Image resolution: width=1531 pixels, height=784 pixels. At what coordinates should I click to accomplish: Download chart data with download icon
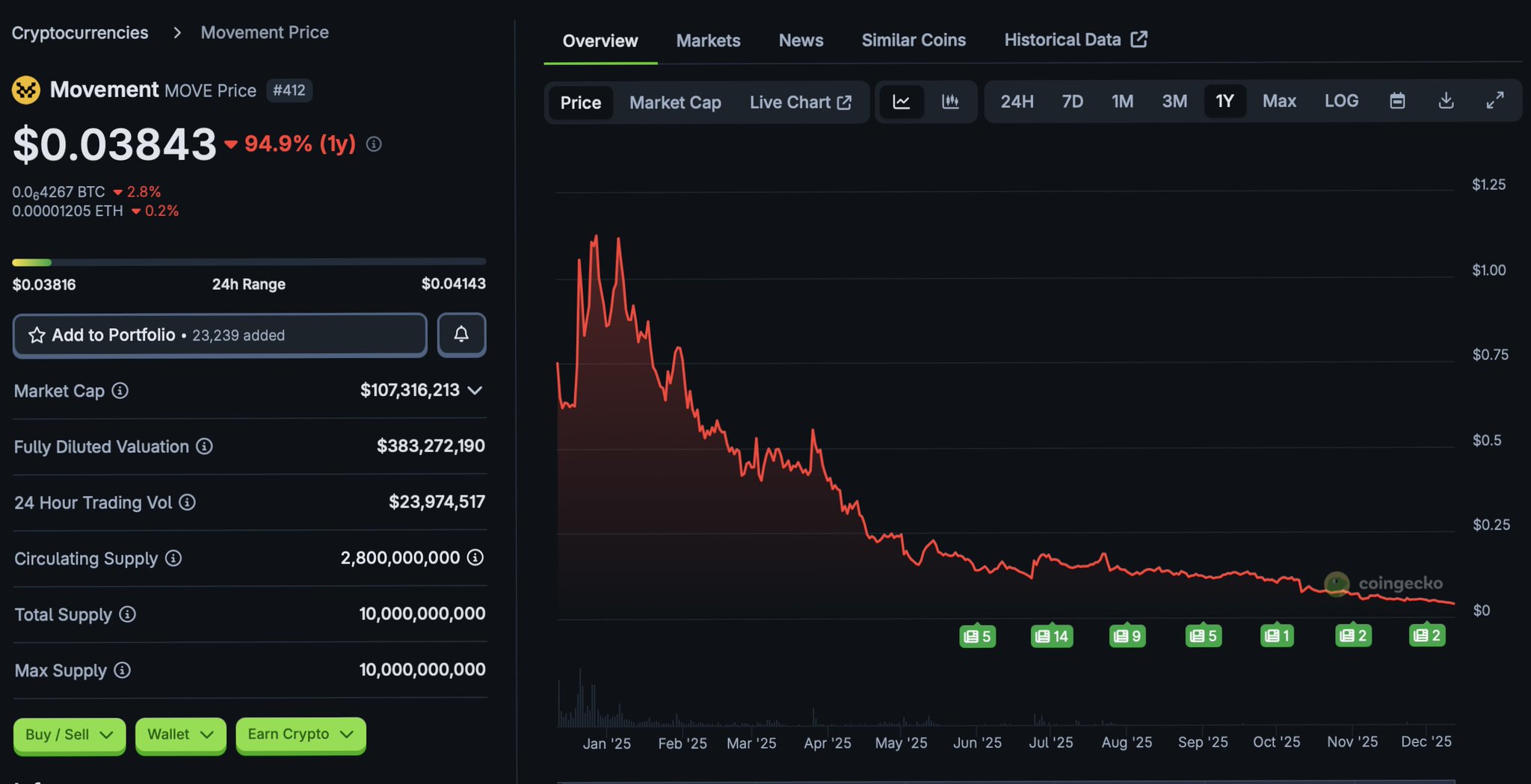coord(1446,101)
